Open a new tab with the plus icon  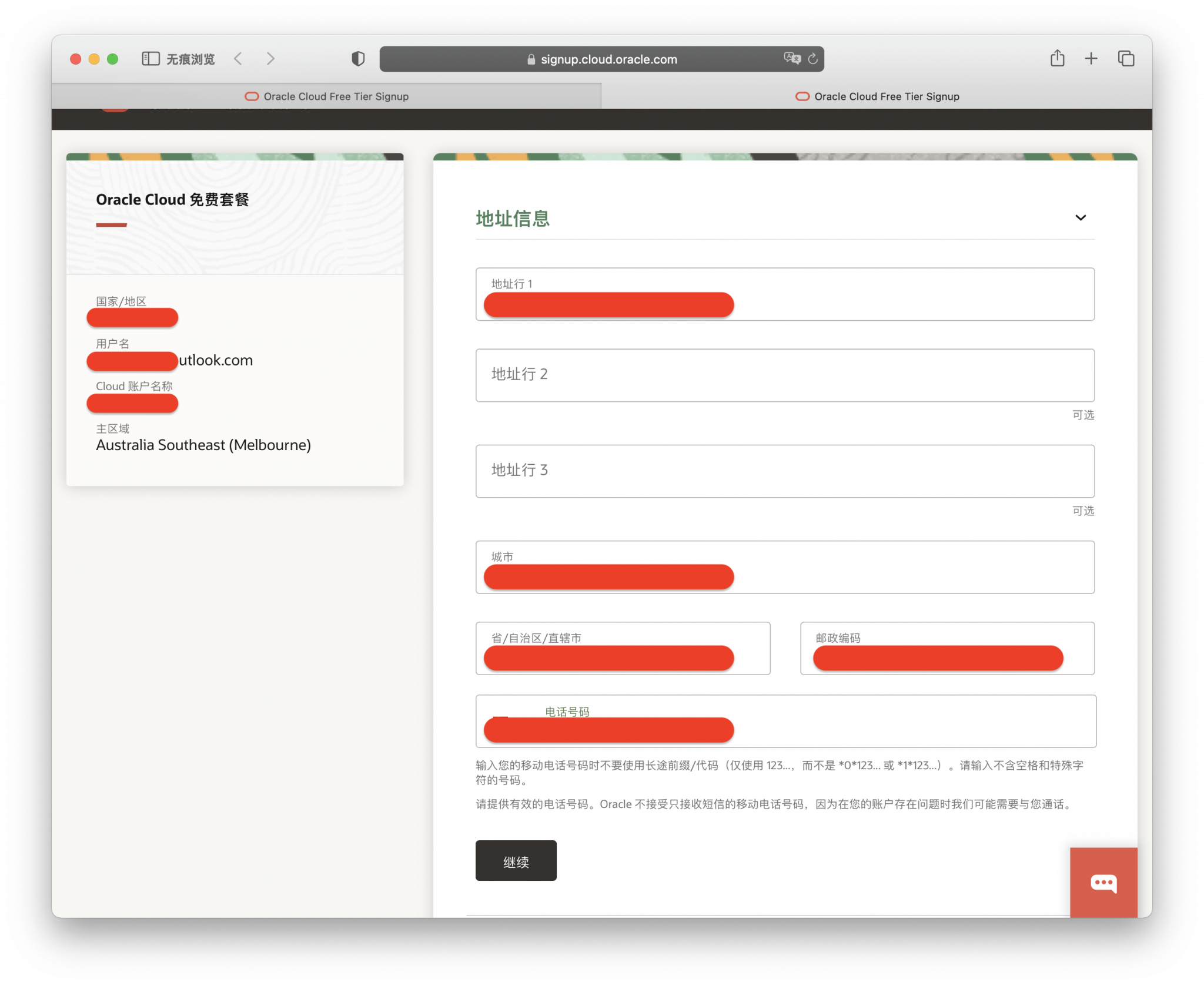tap(1091, 58)
